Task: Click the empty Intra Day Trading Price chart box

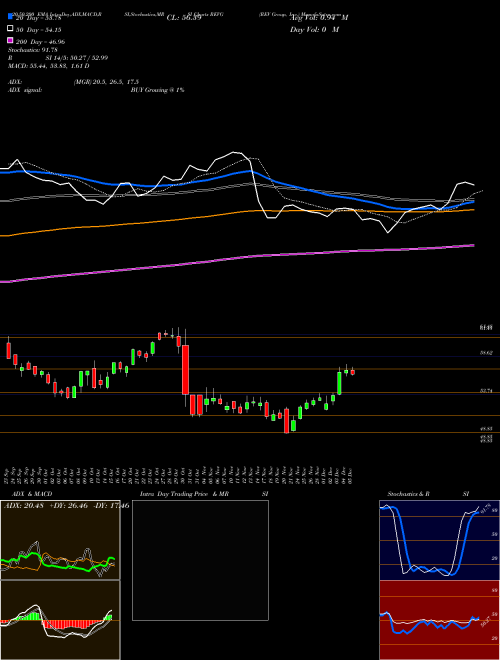Action: click(x=200, y=560)
